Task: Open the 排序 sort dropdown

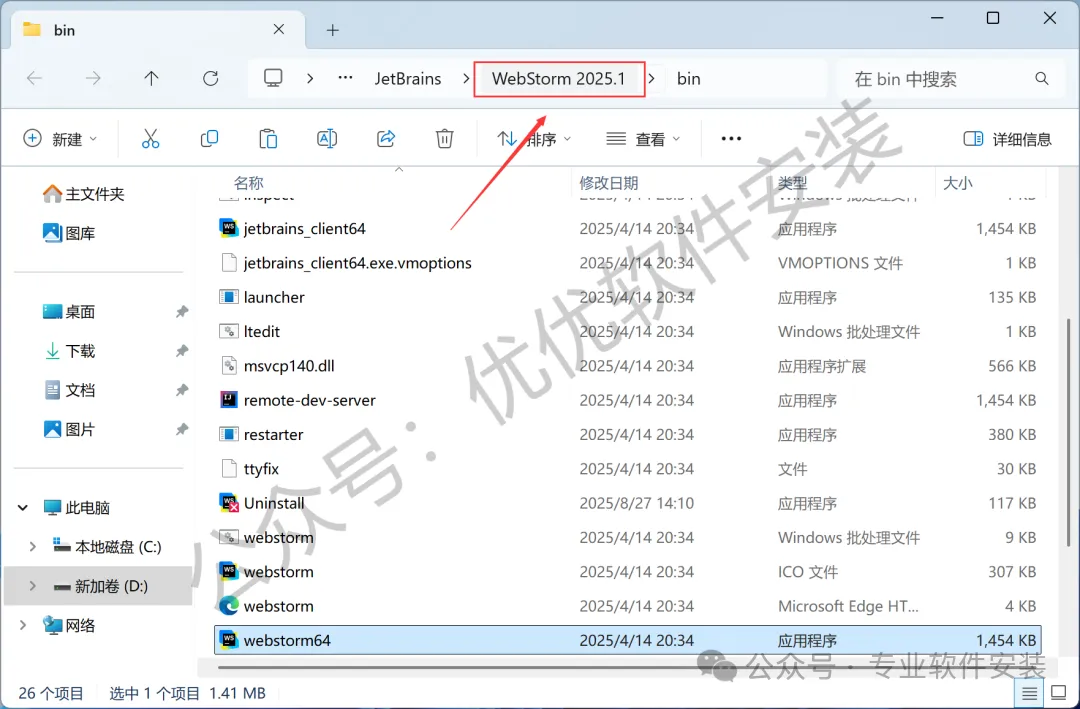Action: click(x=534, y=139)
